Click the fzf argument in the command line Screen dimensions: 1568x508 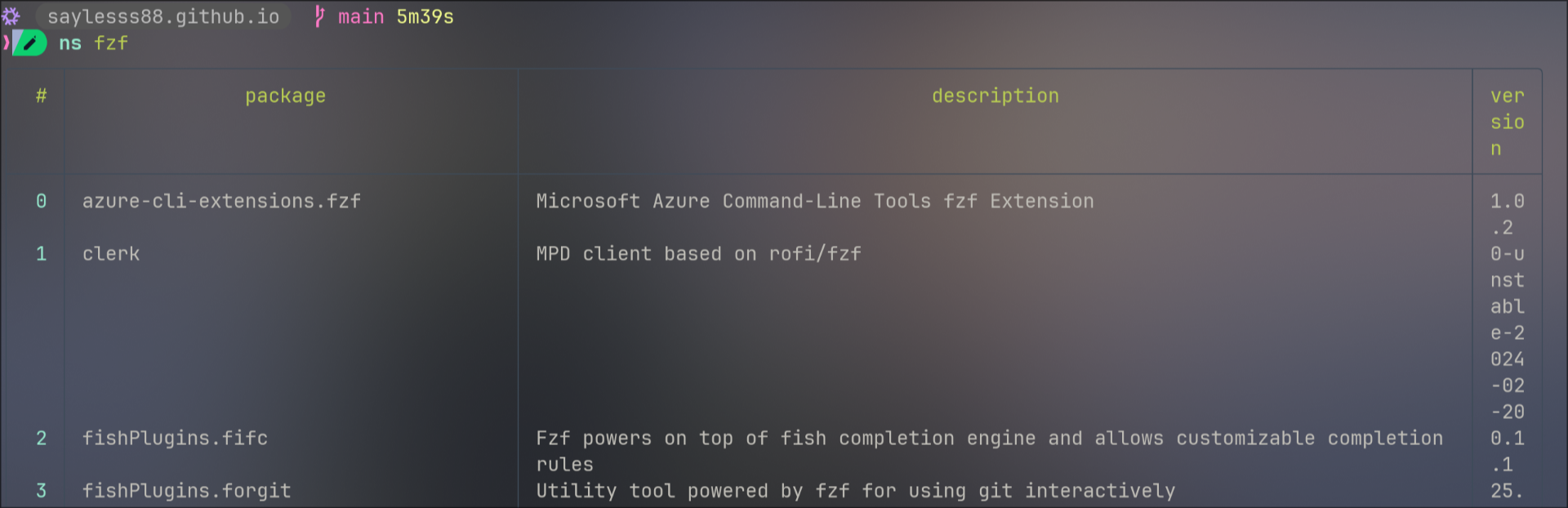click(x=111, y=43)
